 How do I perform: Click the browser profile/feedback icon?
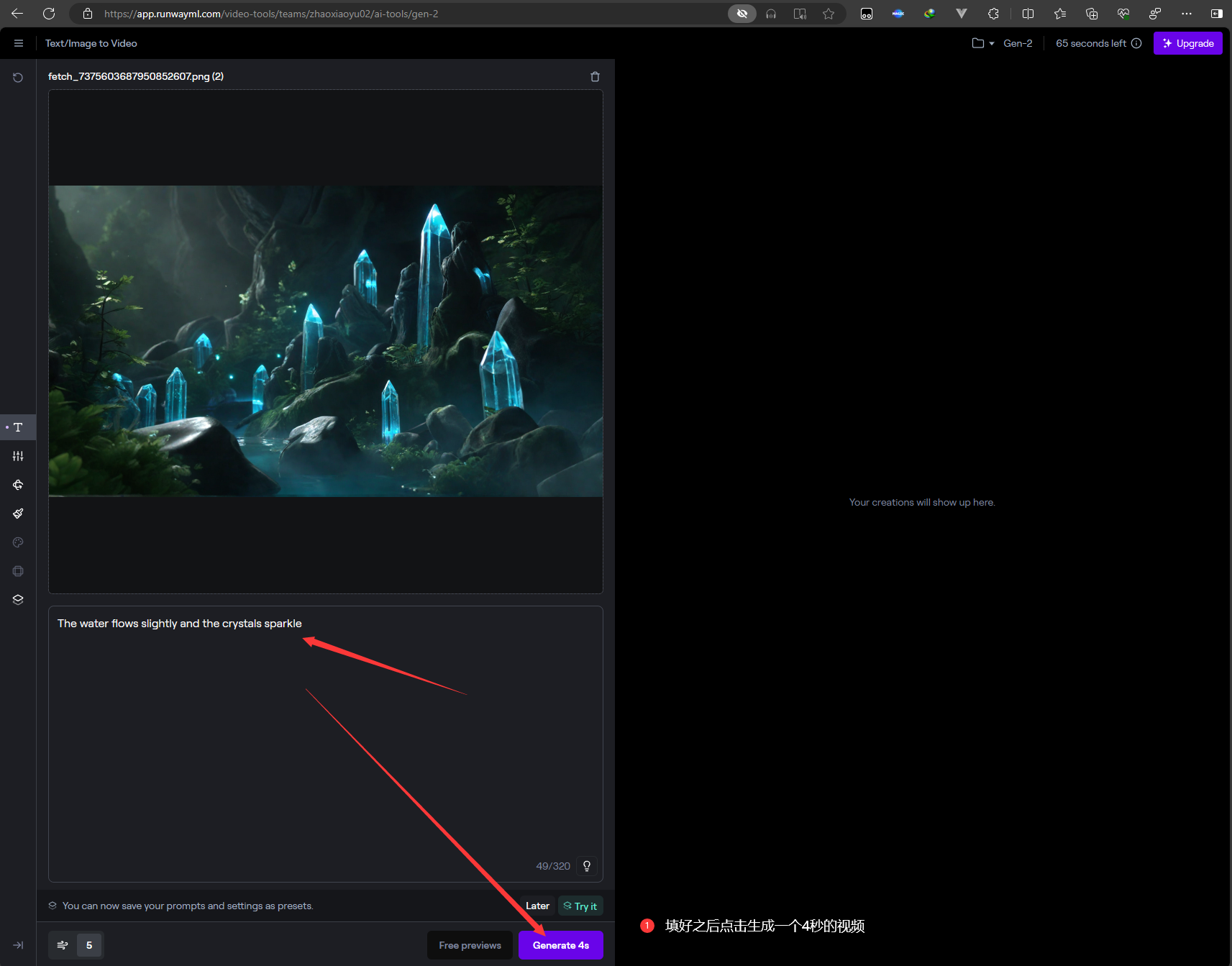point(1155,14)
